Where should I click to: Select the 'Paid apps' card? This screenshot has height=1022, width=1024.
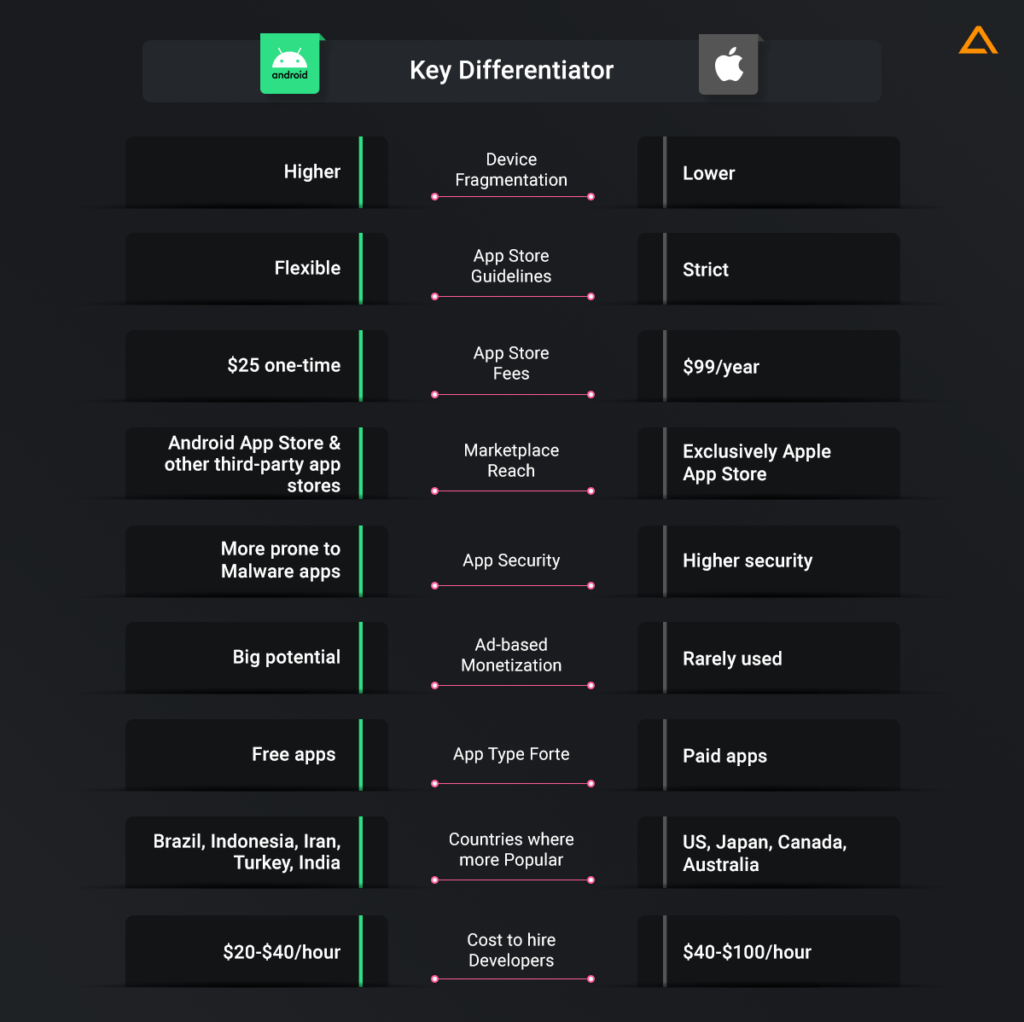769,755
